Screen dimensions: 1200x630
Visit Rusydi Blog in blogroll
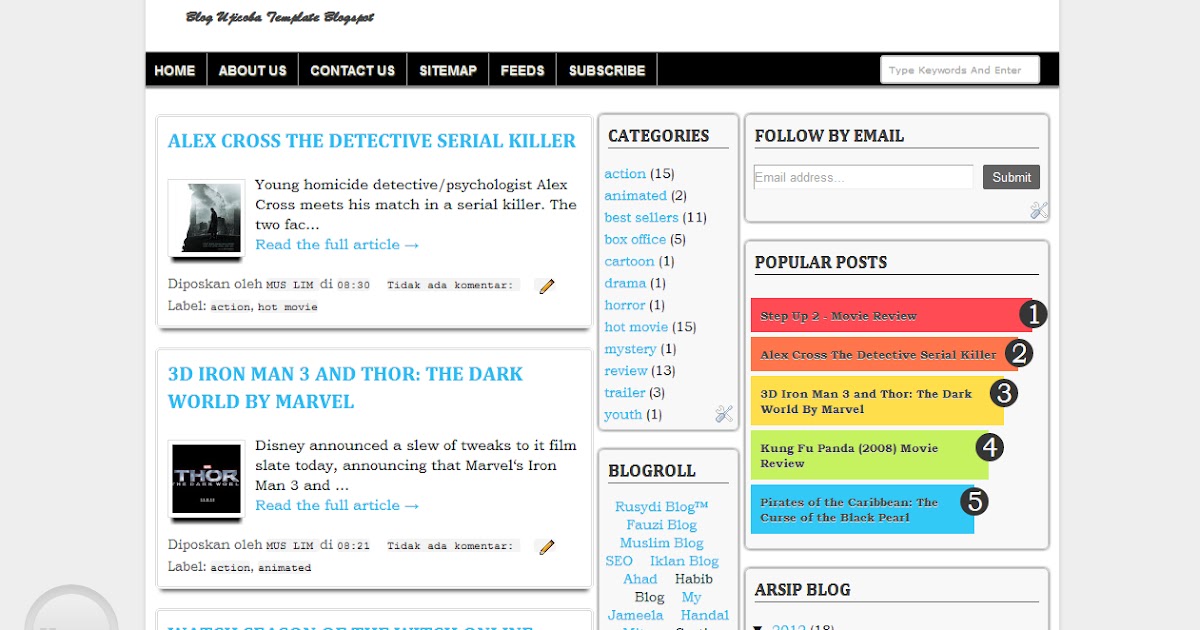661,507
